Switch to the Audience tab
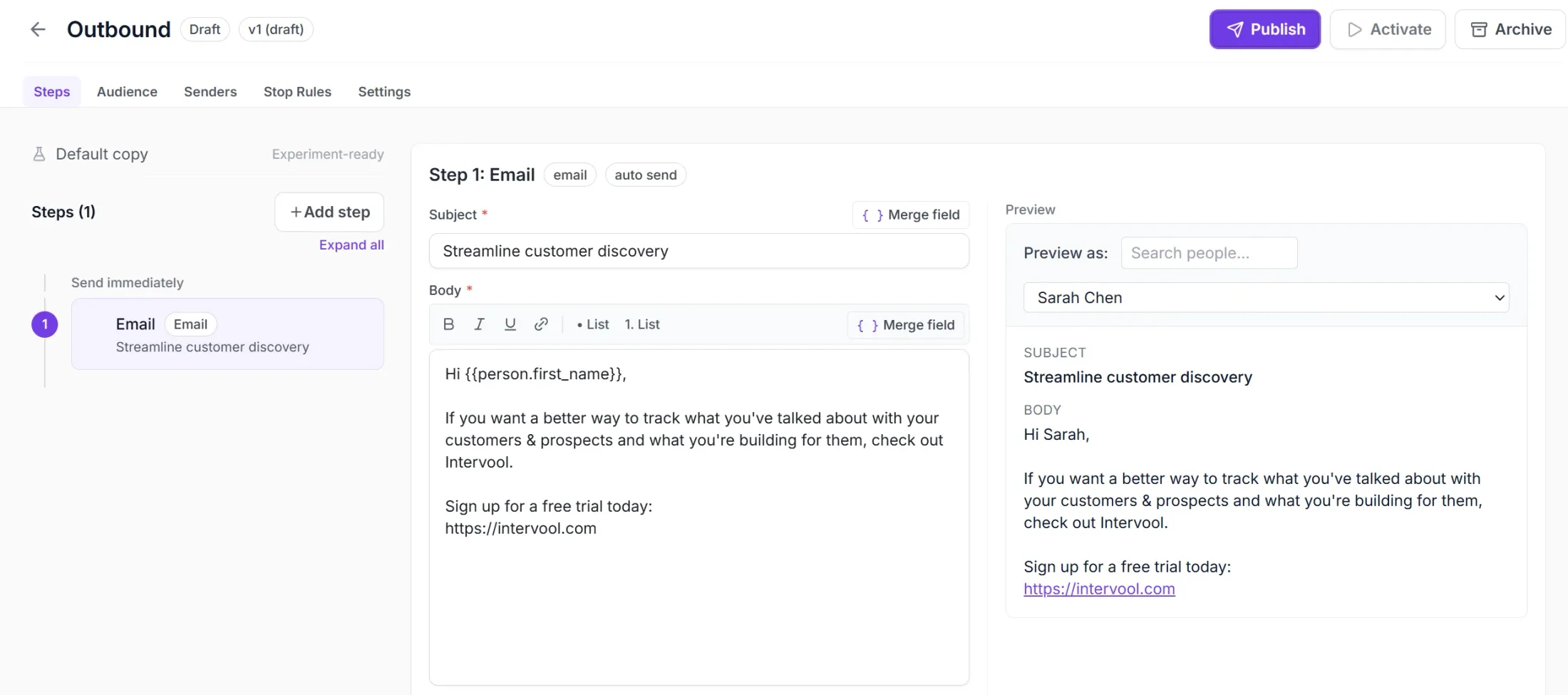Screen dimensions: 1568x695 point(127,92)
